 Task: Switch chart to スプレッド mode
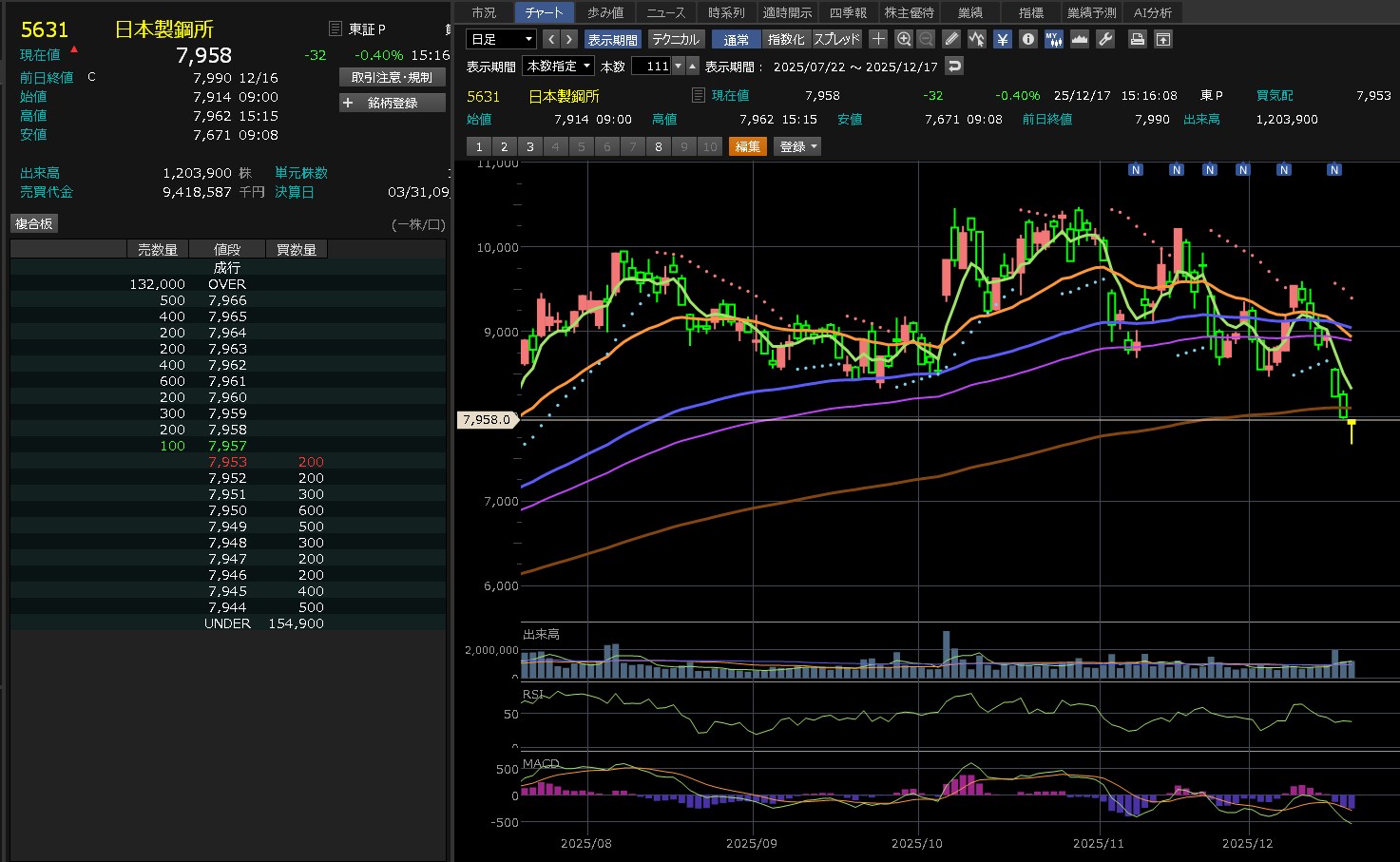(x=836, y=39)
